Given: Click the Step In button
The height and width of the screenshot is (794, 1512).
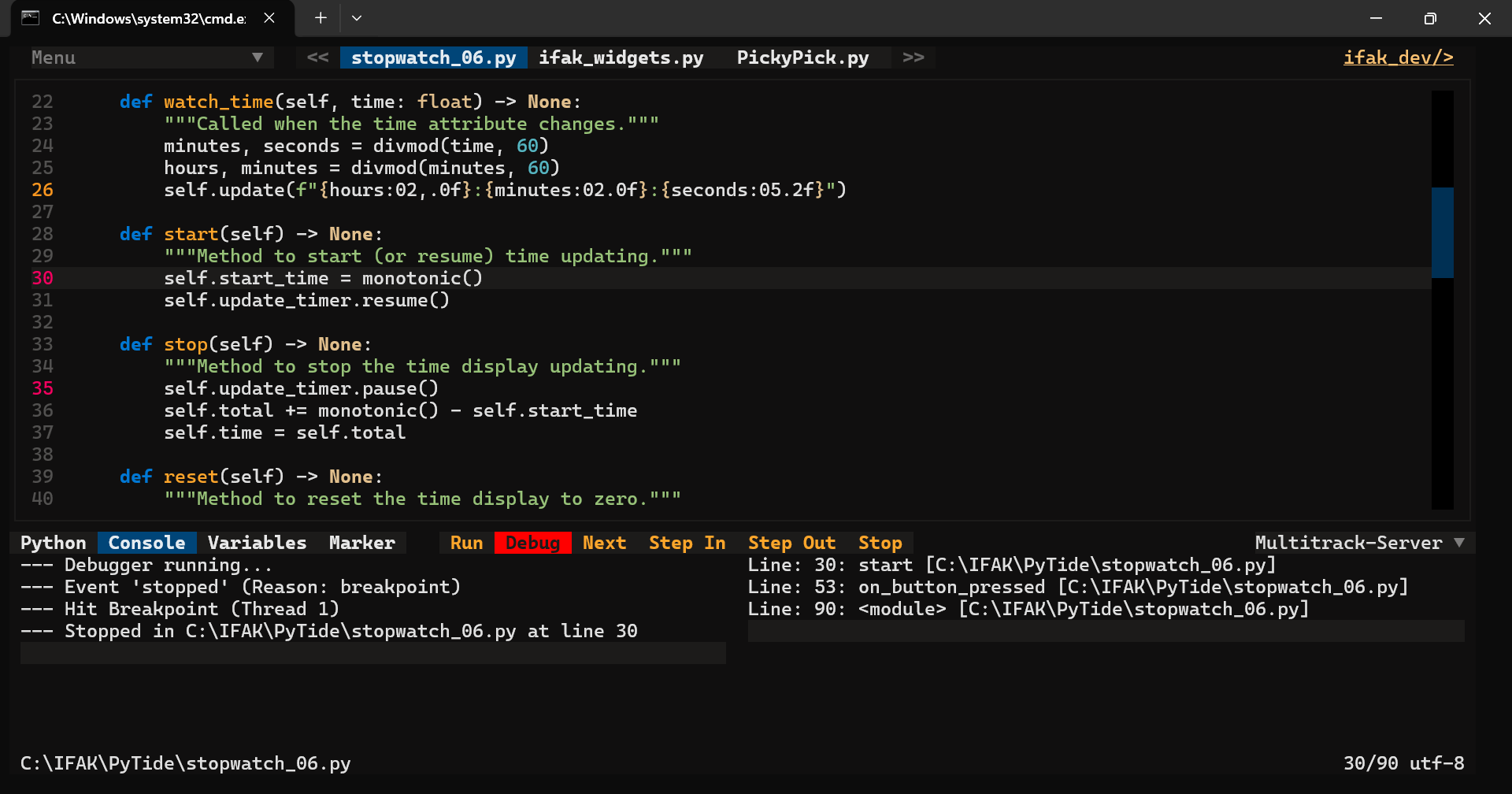Looking at the screenshot, I should (687, 543).
